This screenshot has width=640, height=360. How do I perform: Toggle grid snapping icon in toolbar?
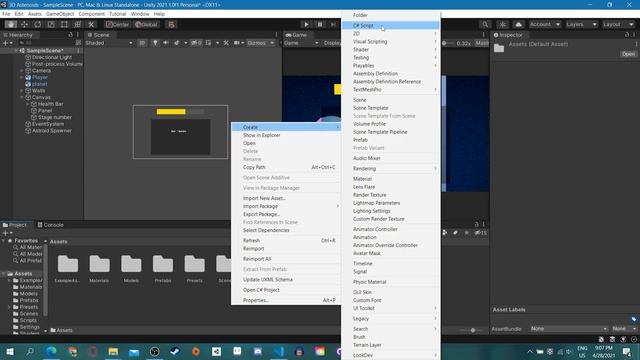[x=171, y=24]
